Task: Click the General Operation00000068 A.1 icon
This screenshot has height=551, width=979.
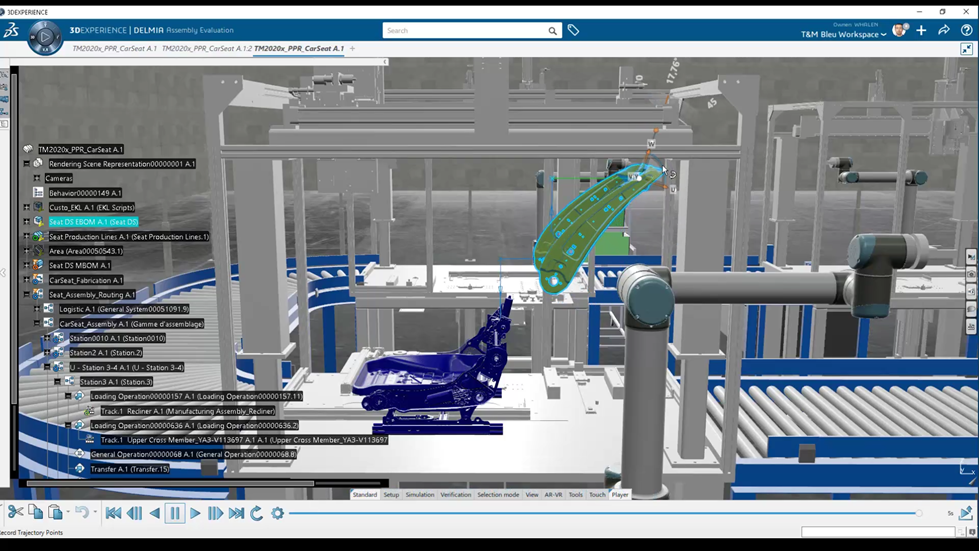Action: 79,454
